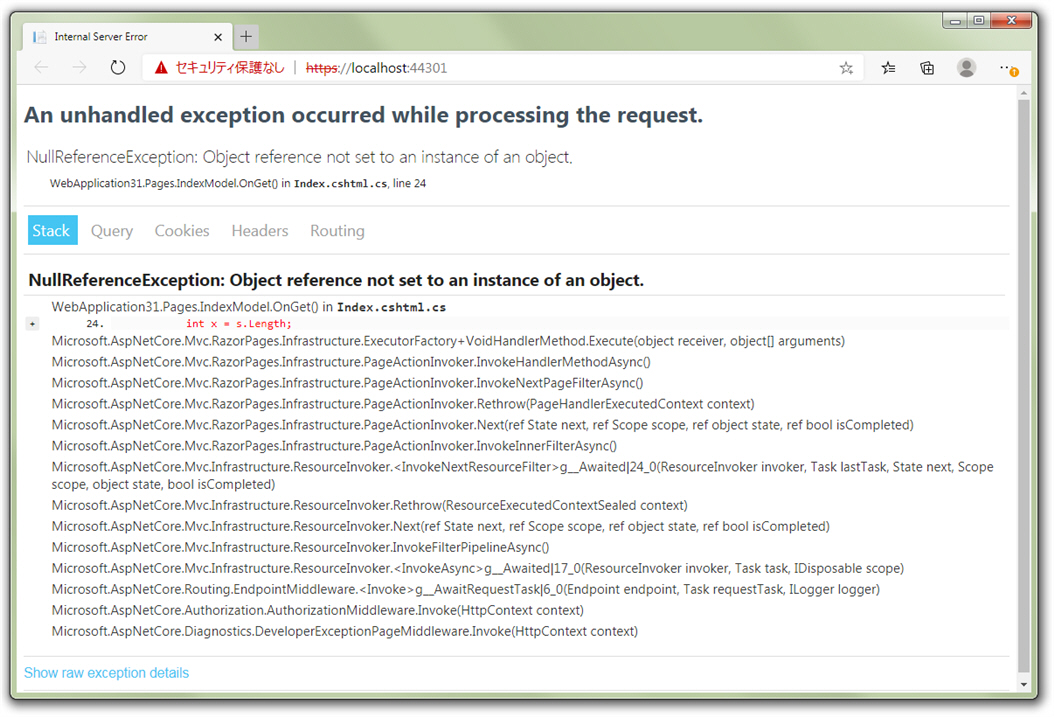
Task: Click the ResourceInvoker InvokeAsync stack frame
Action: coord(478,568)
